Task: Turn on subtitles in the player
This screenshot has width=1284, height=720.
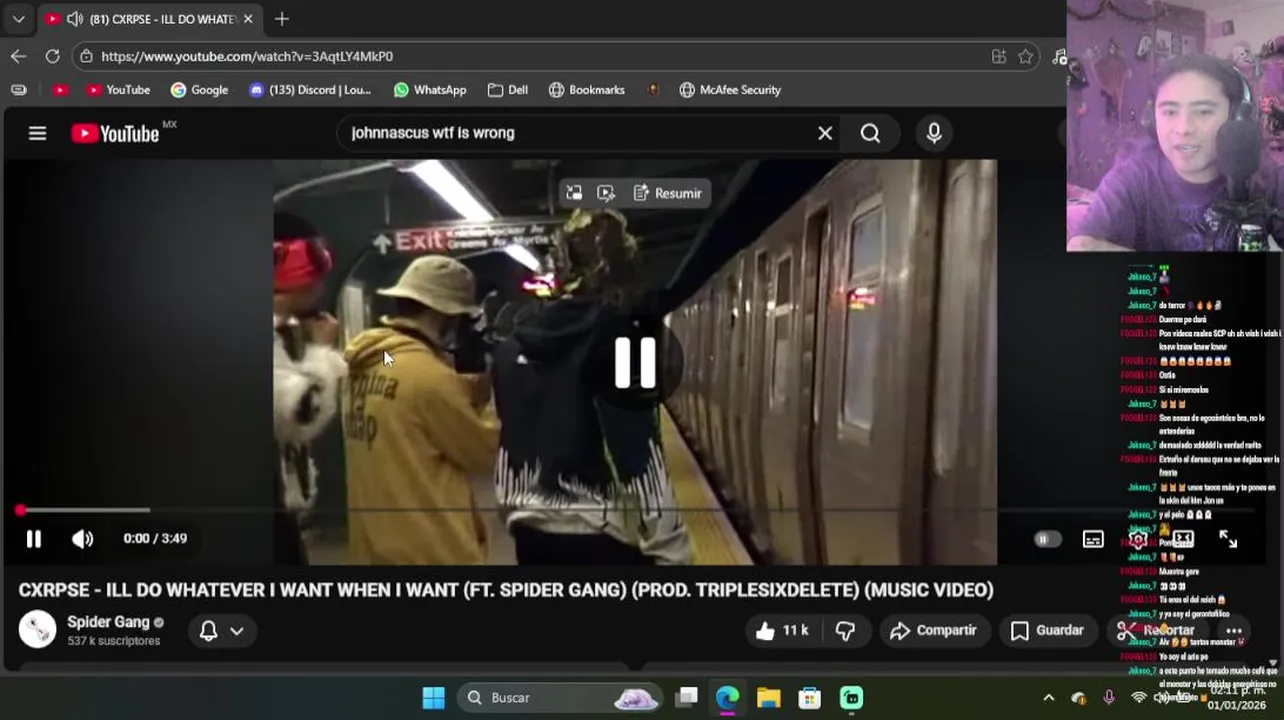Action: pyautogui.click(x=1093, y=539)
